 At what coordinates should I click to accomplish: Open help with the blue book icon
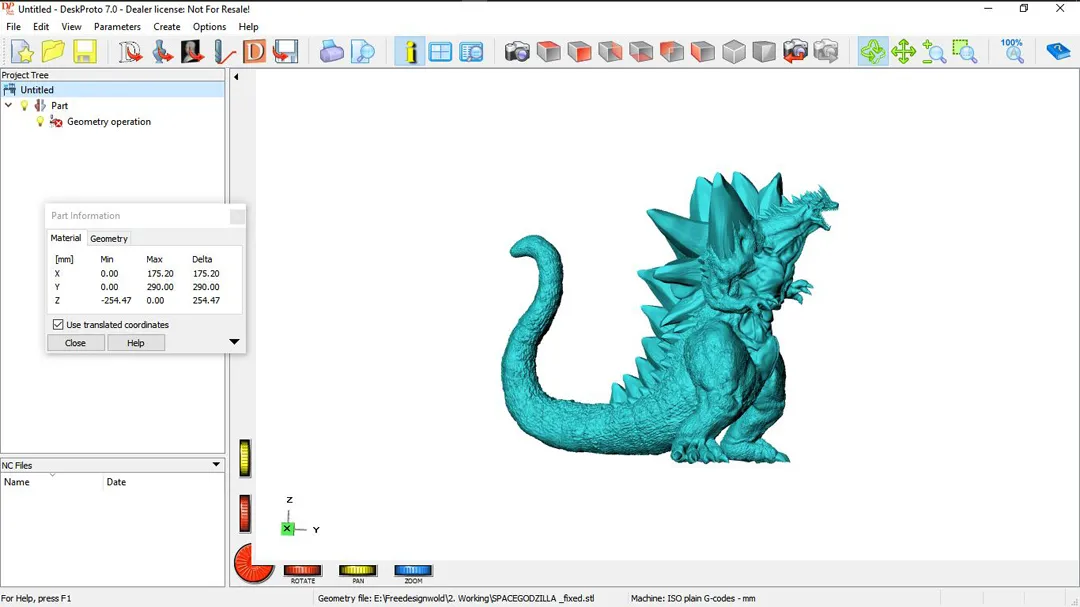(x=1058, y=52)
